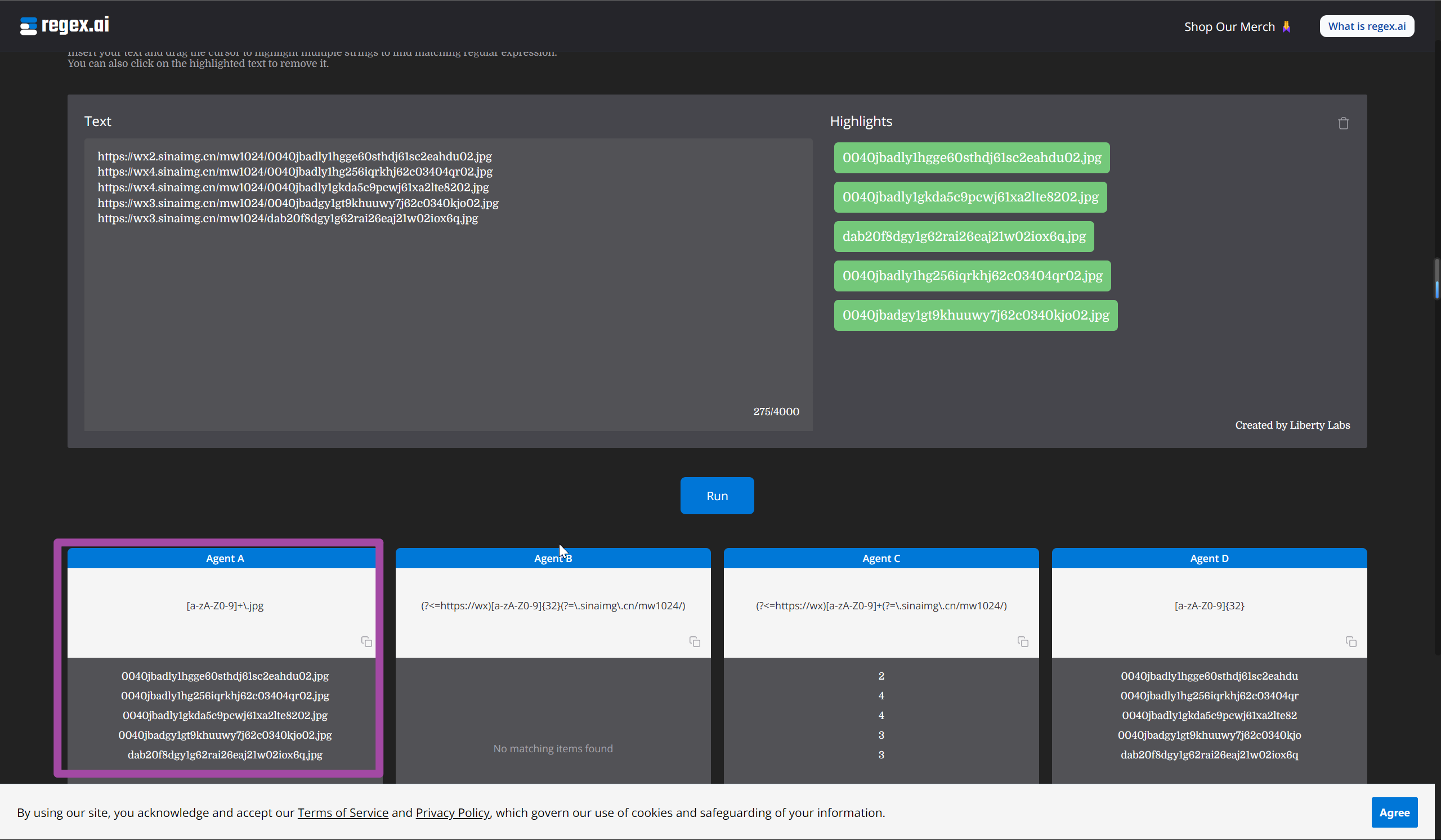Click Agent D result 0040jbadgy1gt9khuuwy7j62c0340kjo
The width and height of the screenshot is (1441, 840).
(x=1210, y=735)
